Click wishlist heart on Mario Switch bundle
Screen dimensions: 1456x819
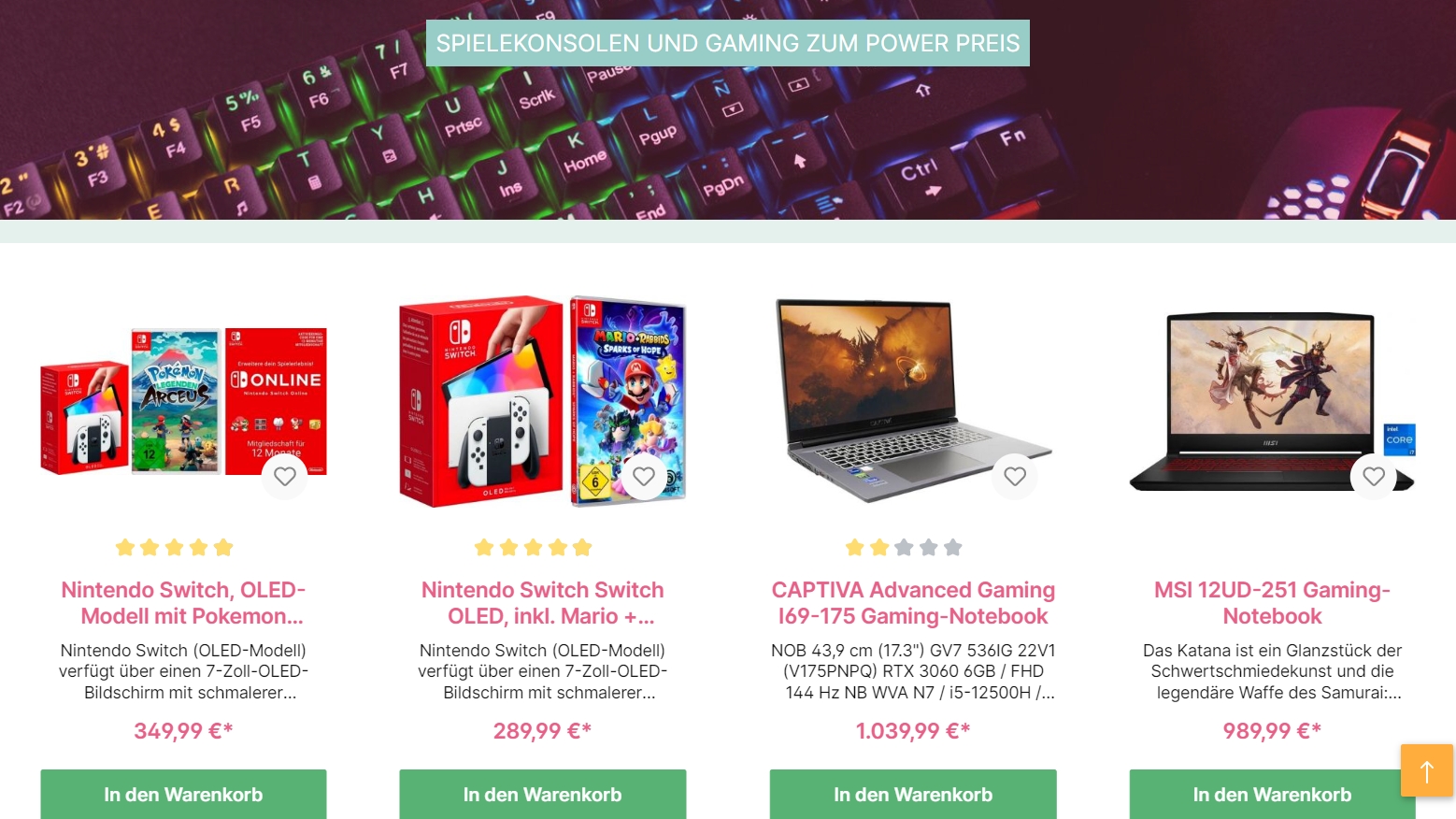[x=644, y=476]
